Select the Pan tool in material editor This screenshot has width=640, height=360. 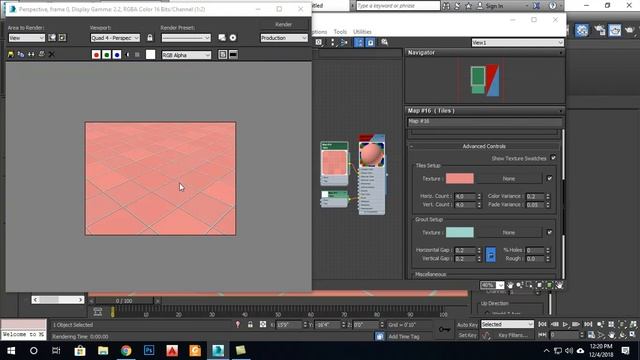tap(510, 285)
